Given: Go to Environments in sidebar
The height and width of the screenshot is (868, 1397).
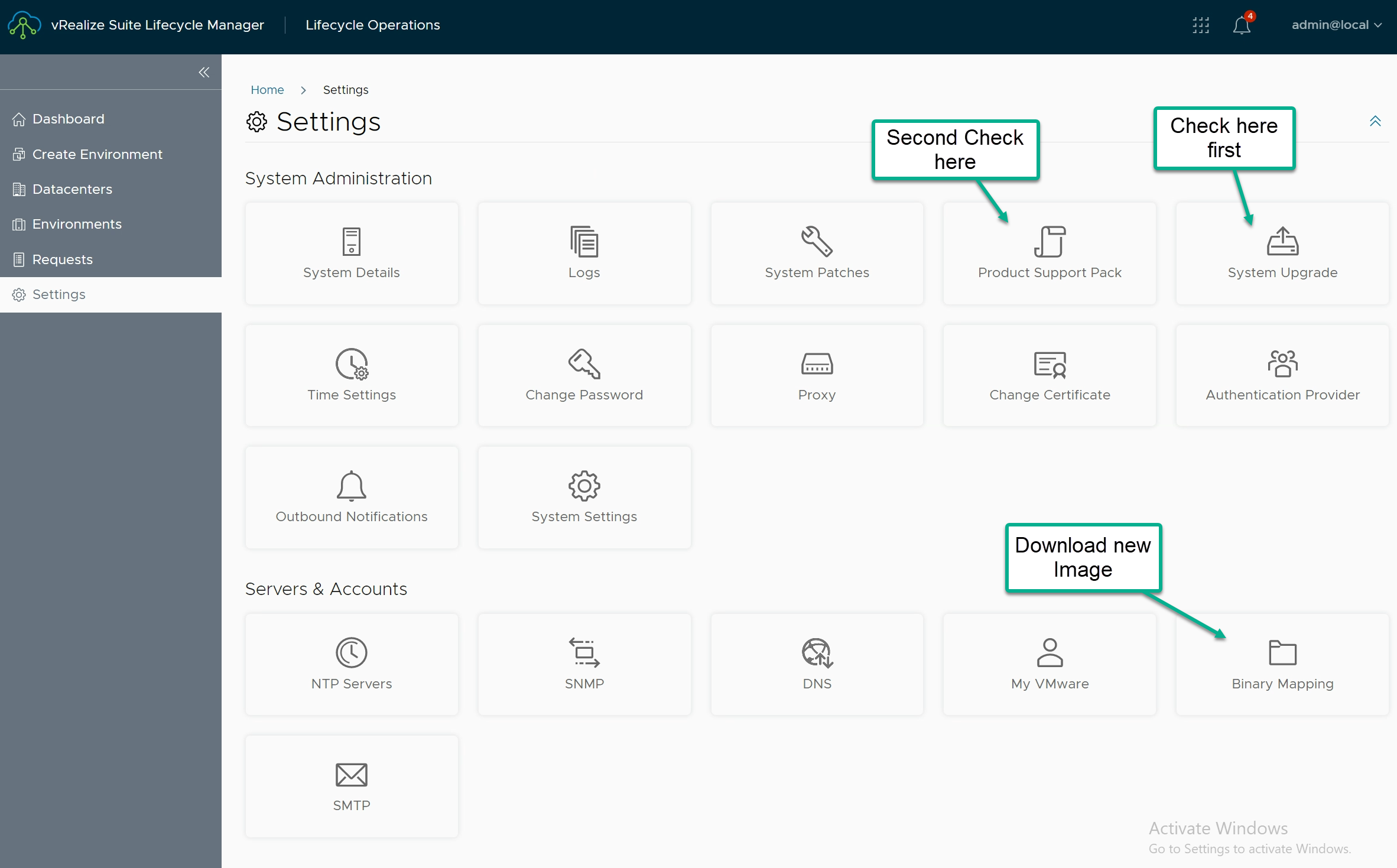Looking at the screenshot, I should pos(77,224).
